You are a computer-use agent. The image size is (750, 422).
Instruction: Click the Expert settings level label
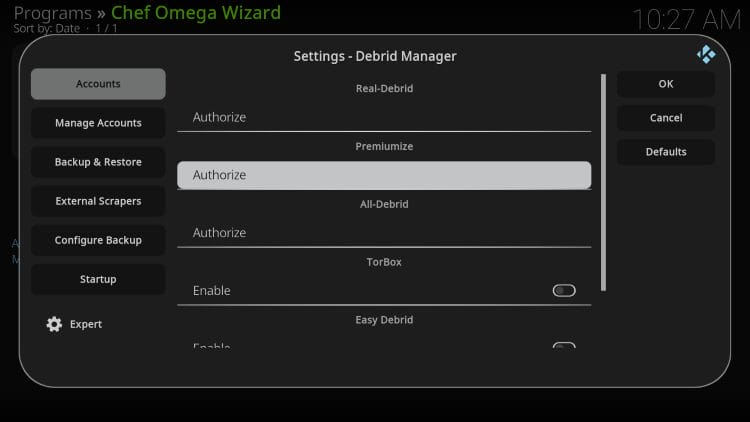(x=86, y=324)
